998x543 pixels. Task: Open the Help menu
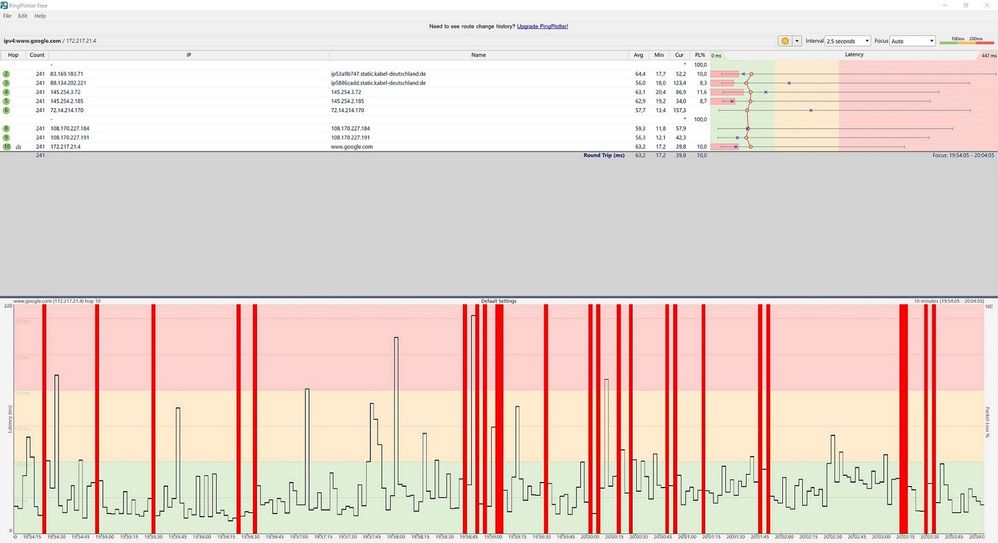coord(40,16)
